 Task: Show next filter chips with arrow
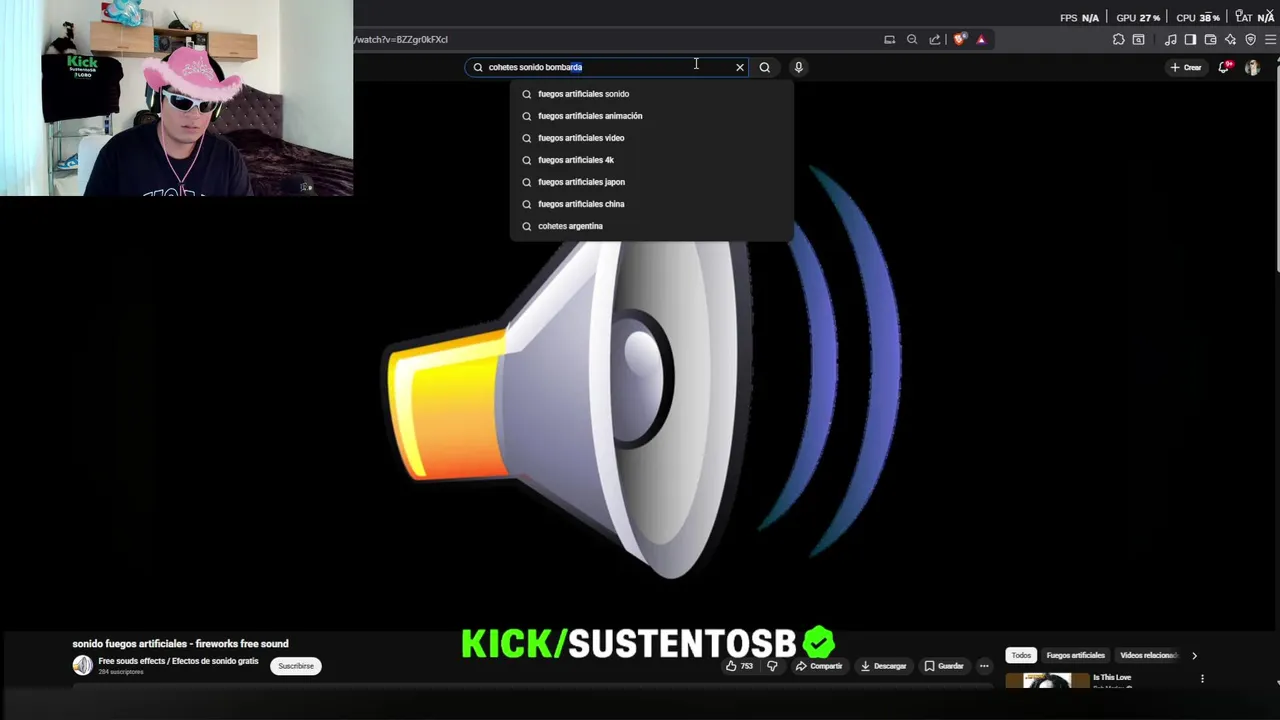pyautogui.click(x=1194, y=655)
